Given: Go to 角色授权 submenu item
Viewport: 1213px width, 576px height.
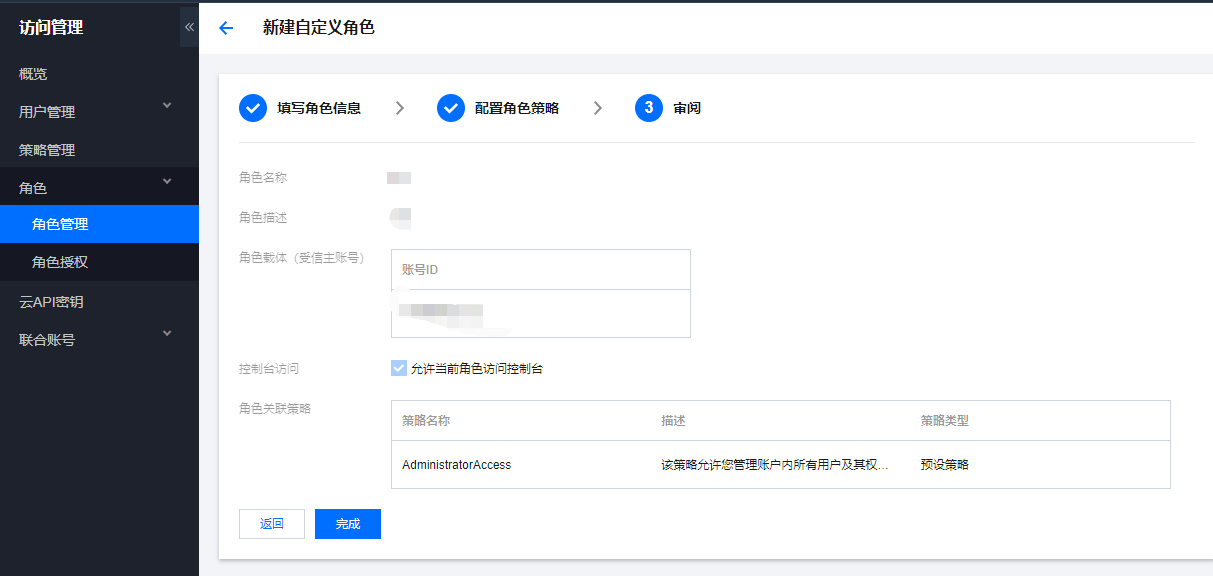Looking at the screenshot, I should (60, 262).
